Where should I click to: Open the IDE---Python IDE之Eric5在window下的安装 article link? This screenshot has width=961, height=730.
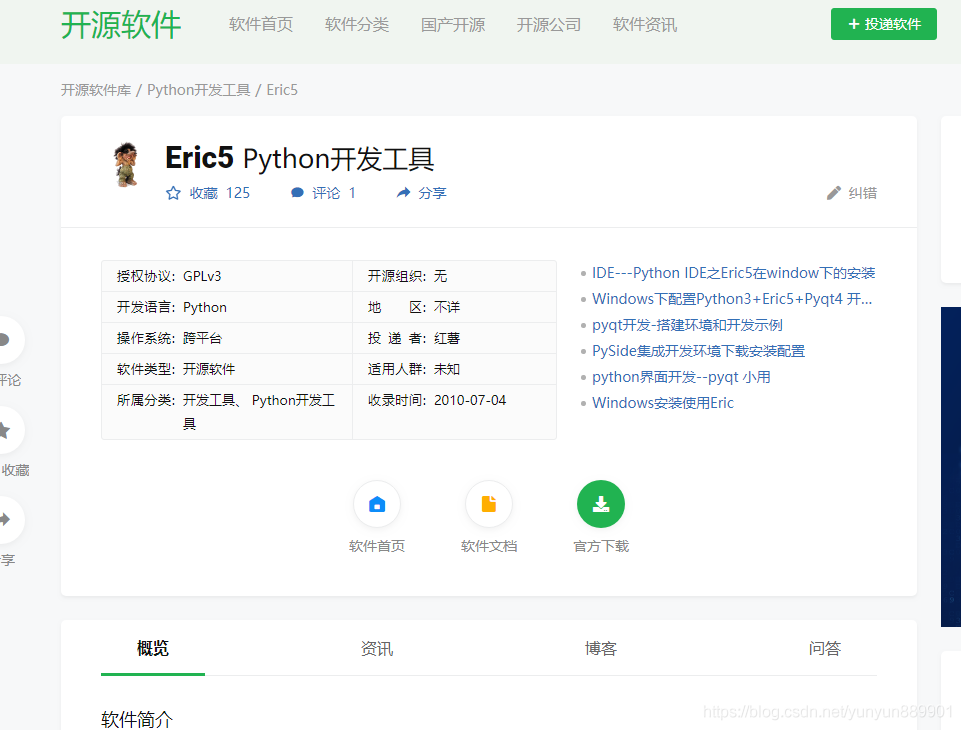(x=733, y=273)
